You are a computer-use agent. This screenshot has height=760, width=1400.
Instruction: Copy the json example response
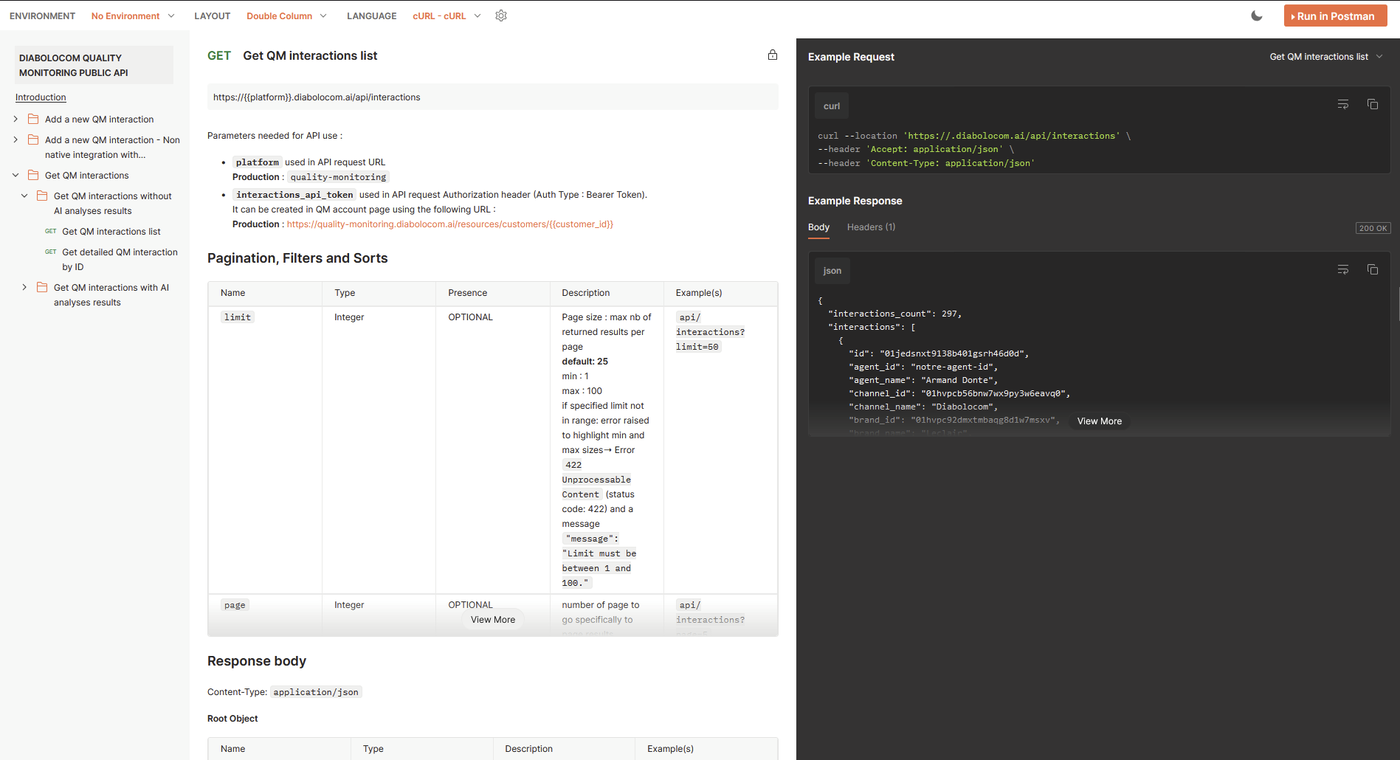(x=1372, y=269)
